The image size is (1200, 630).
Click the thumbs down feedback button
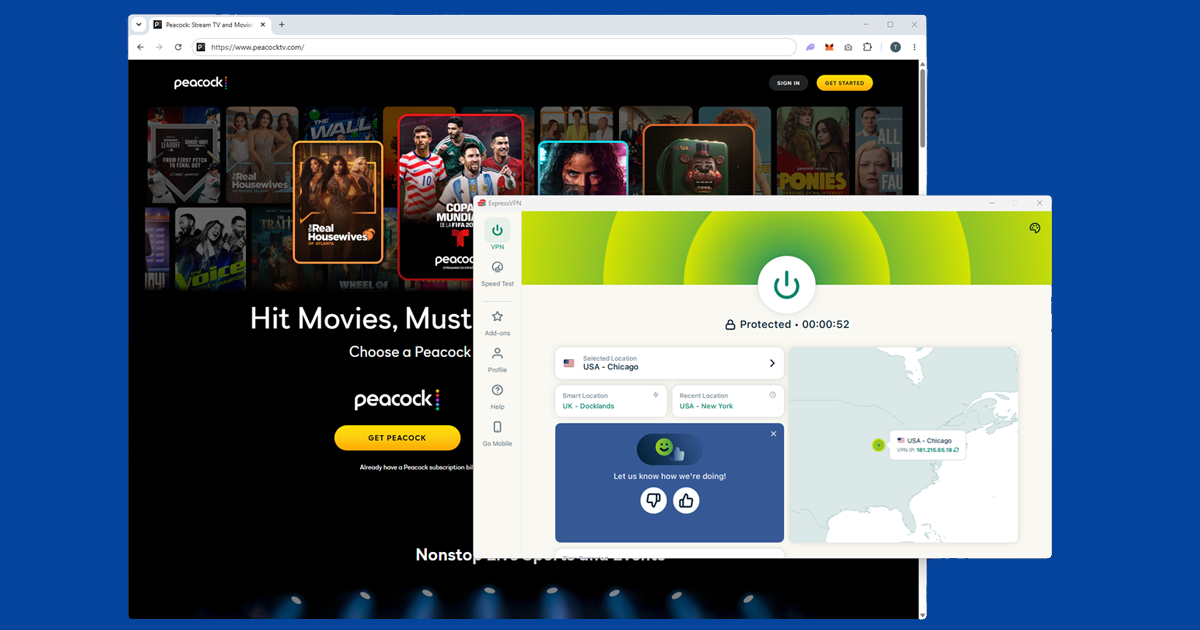click(x=653, y=500)
